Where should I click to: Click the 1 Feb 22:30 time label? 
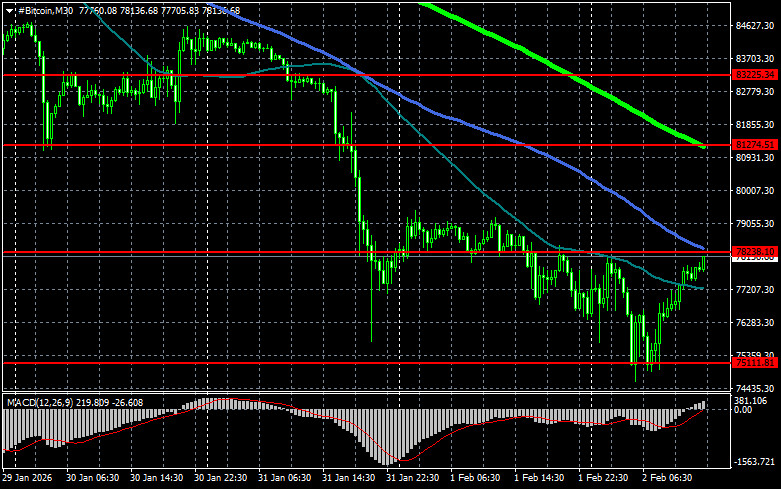[603, 478]
